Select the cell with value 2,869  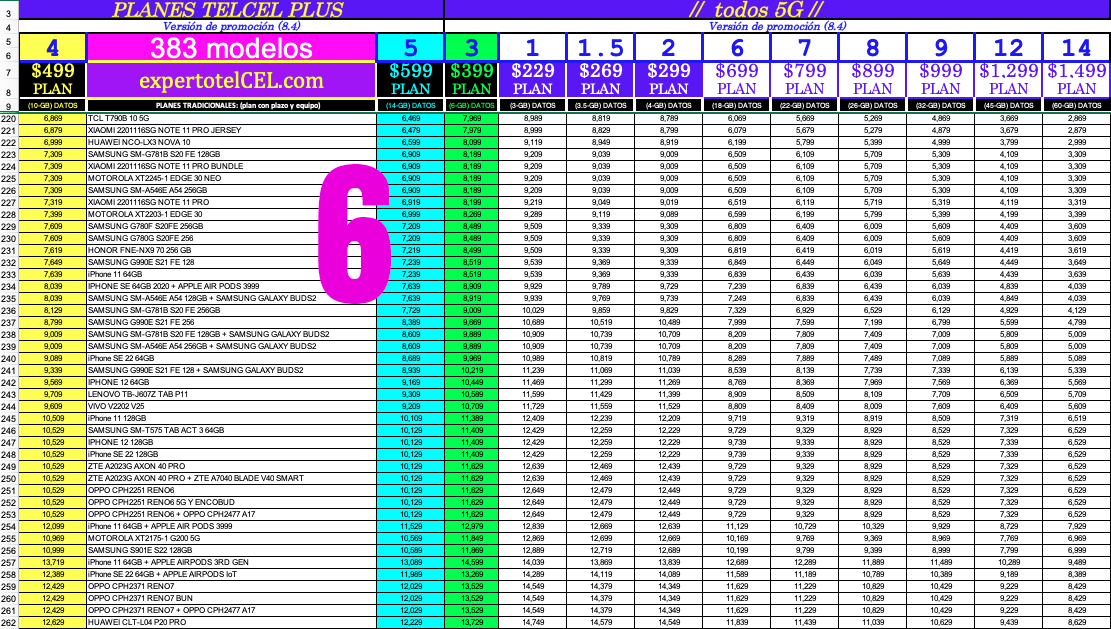(1076, 118)
